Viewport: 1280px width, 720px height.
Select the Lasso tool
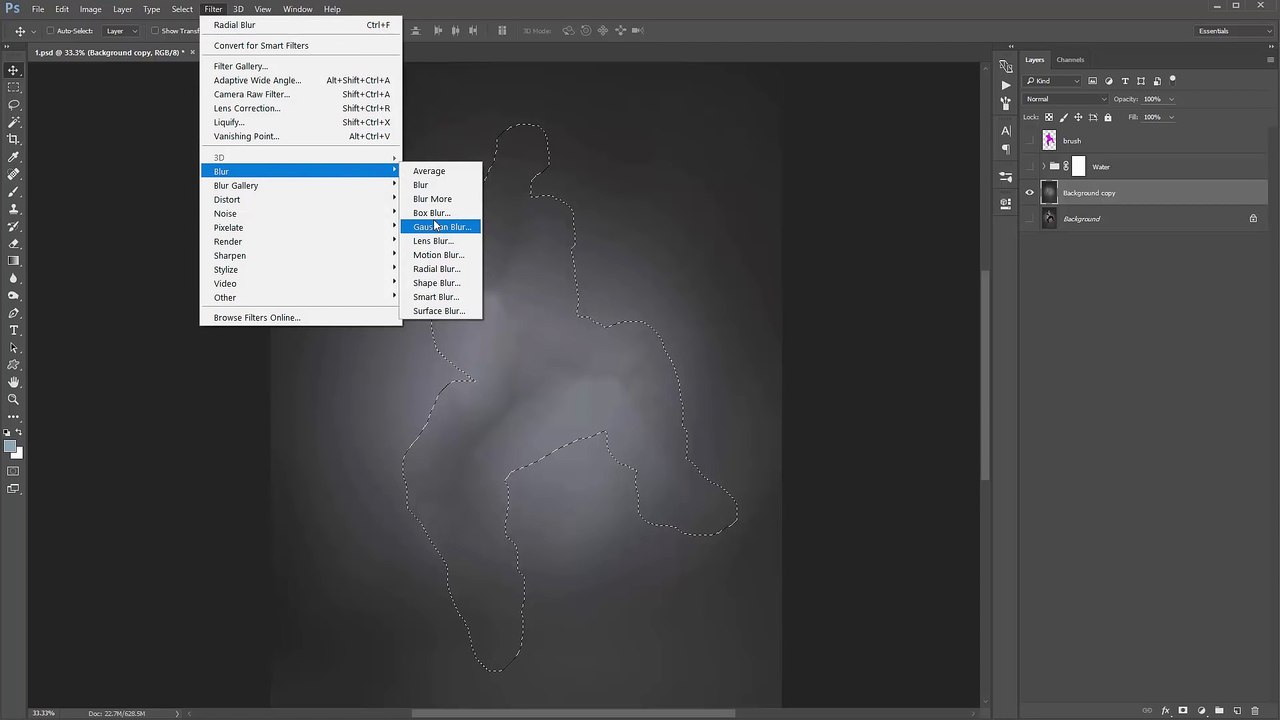[14, 105]
